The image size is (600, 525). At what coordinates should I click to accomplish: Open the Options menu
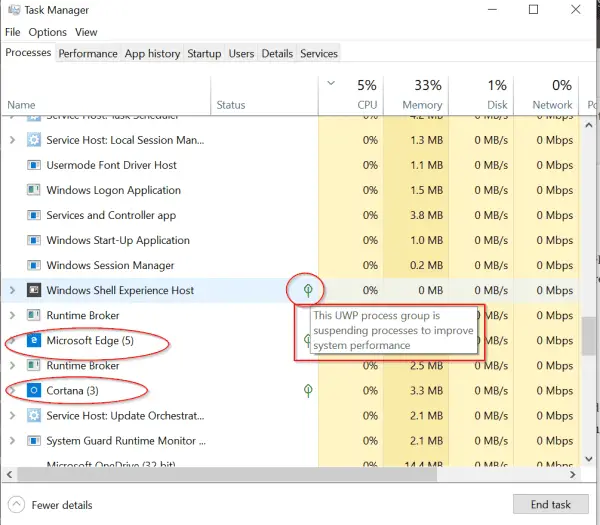point(47,32)
